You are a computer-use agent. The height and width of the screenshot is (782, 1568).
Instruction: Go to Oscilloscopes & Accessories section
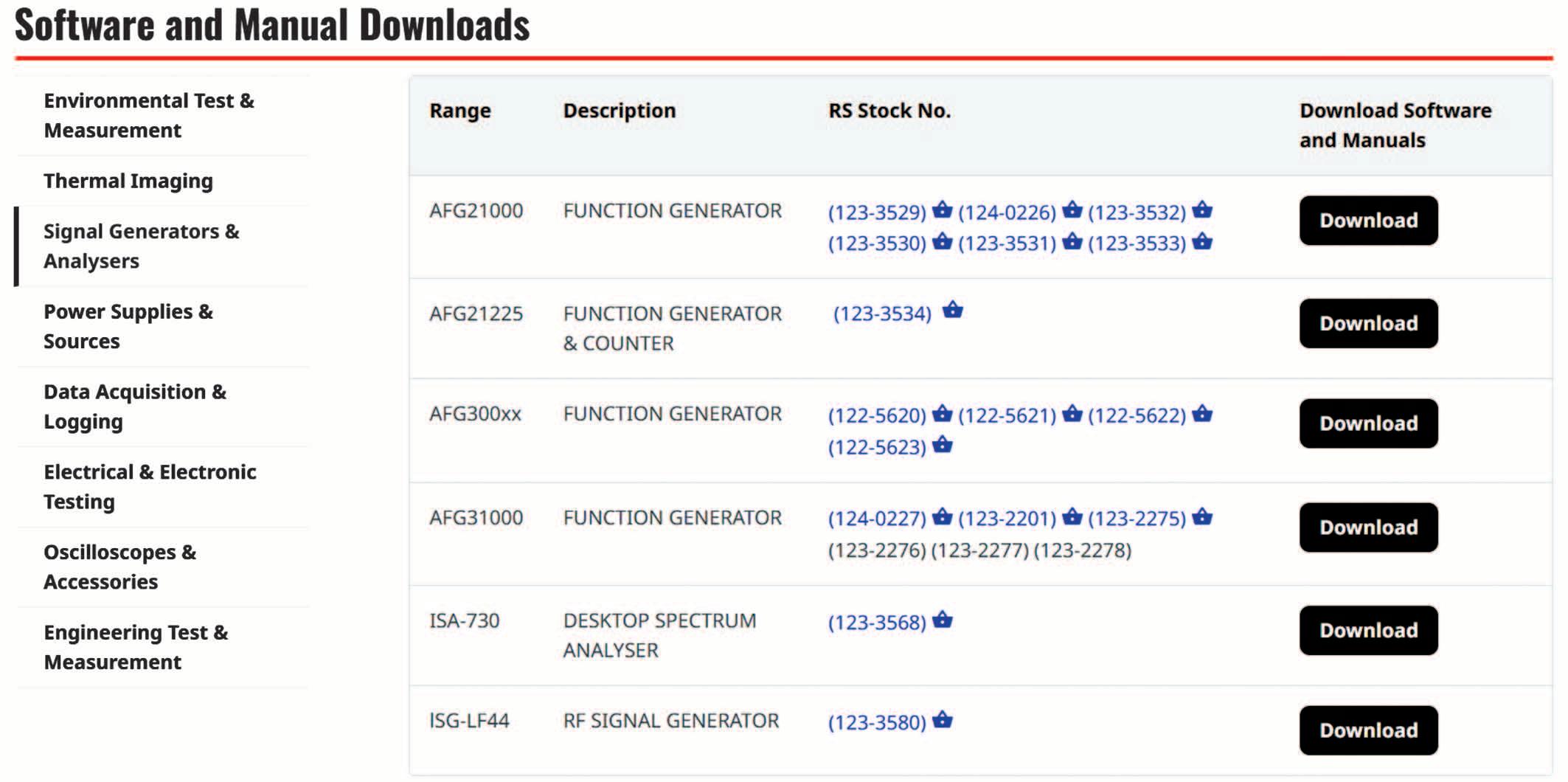tap(120, 567)
